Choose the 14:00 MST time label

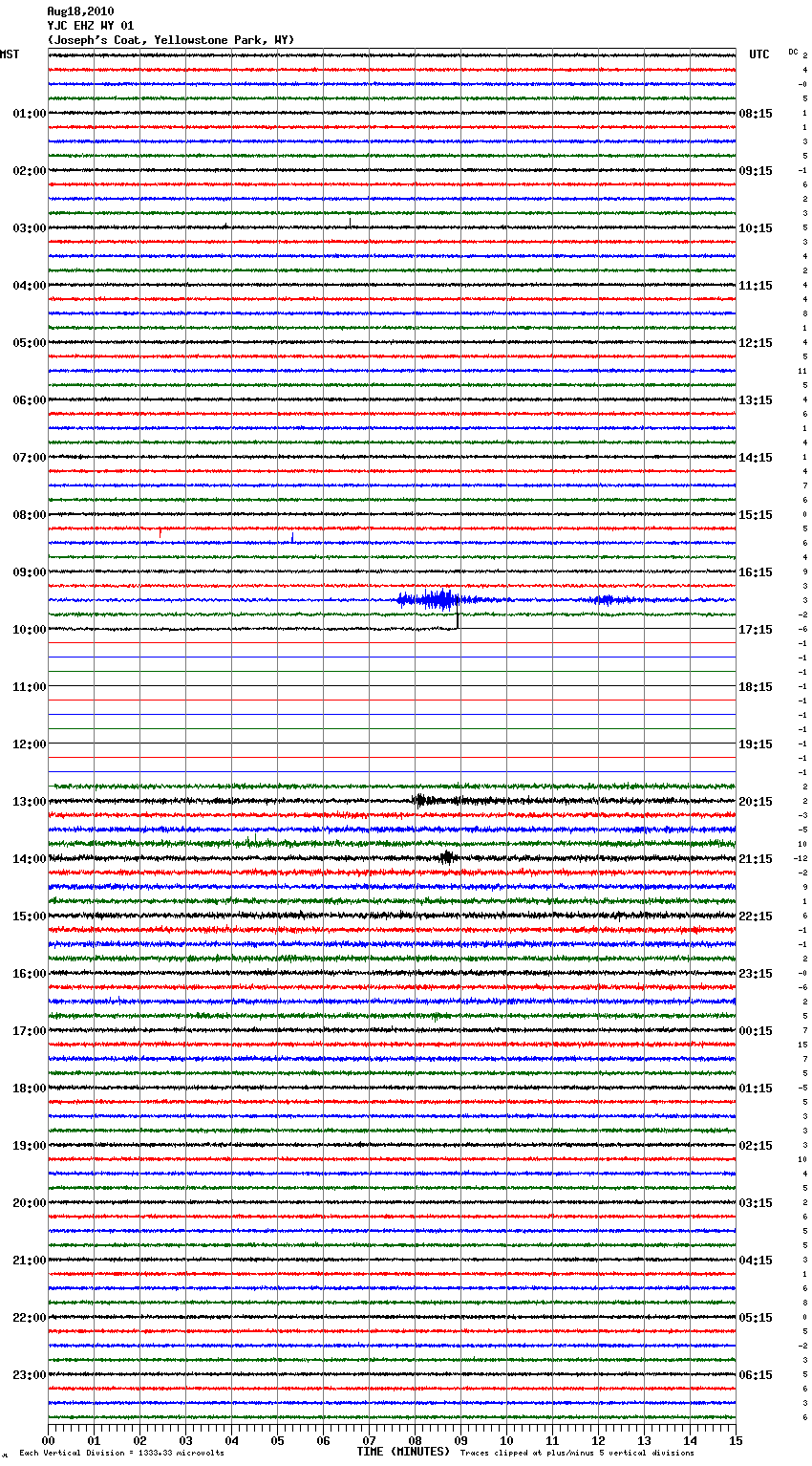coord(30,859)
